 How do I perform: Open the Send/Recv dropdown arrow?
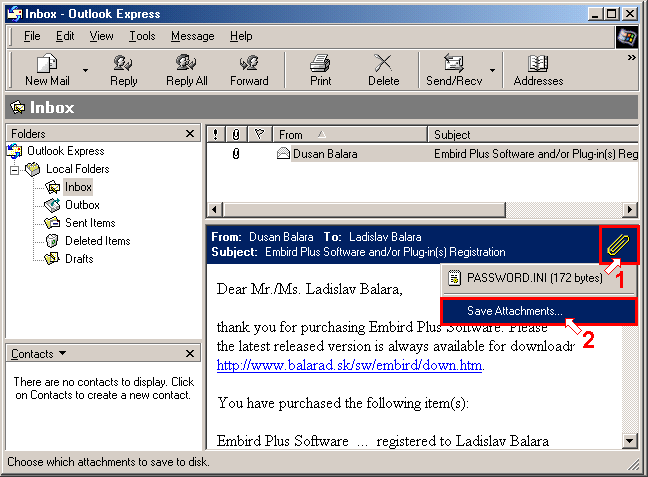(493, 70)
